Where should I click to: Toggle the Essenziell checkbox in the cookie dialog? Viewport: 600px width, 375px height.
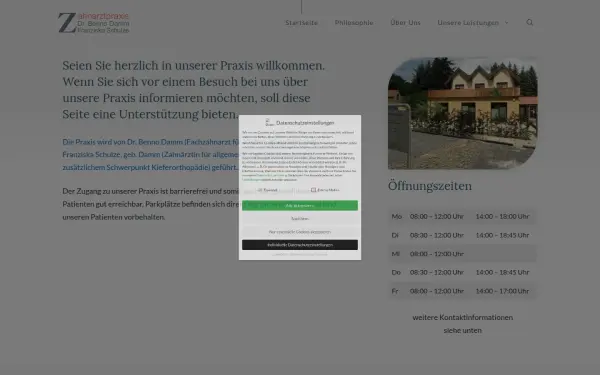coord(260,190)
